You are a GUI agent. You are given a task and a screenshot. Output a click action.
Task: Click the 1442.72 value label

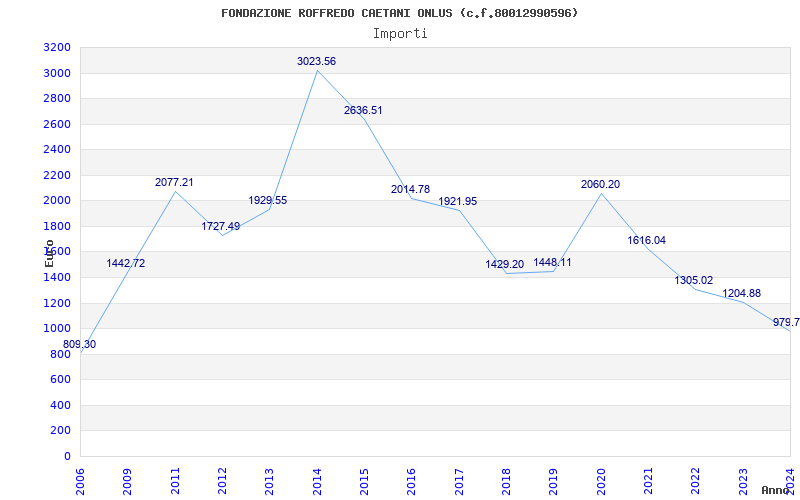pos(126,263)
